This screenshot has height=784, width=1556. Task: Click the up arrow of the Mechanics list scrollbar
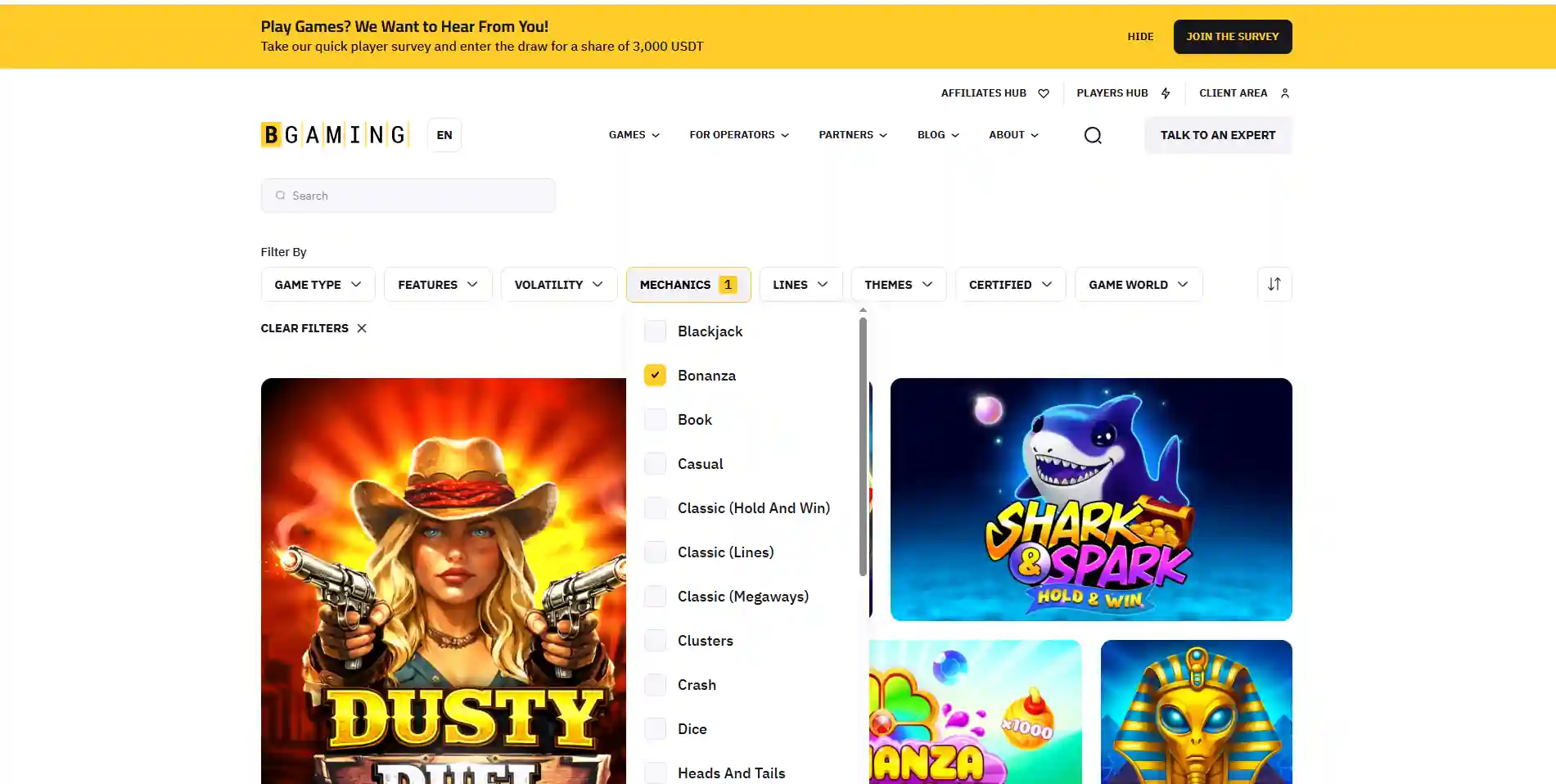pyautogui.click(x=863, y=310)
